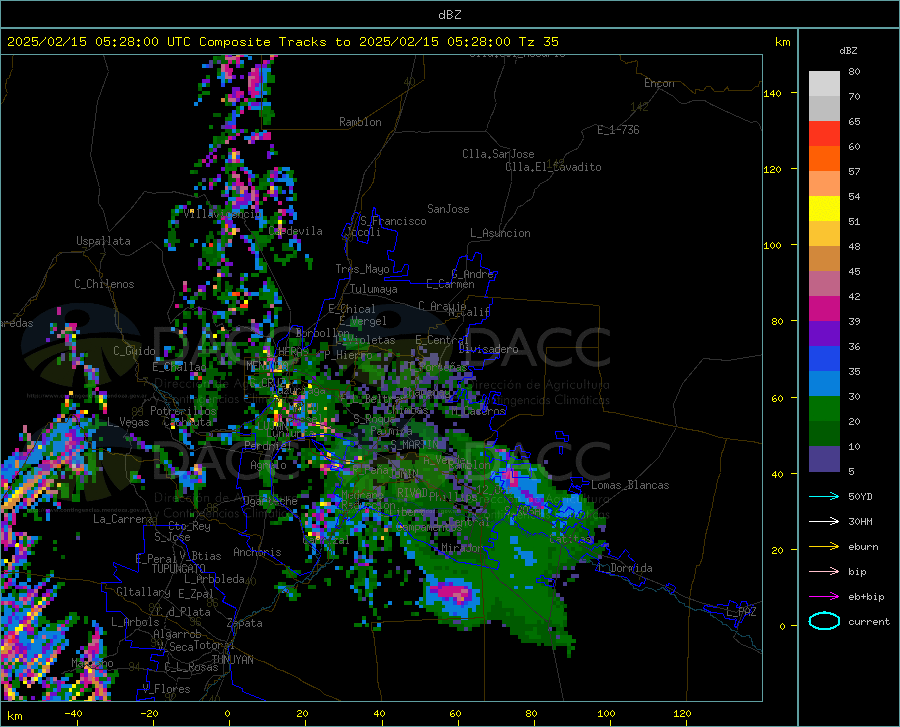Select the mauve 45-42 dBZ swatch
The image size is (900, 727).
click(x=824, y=283)
